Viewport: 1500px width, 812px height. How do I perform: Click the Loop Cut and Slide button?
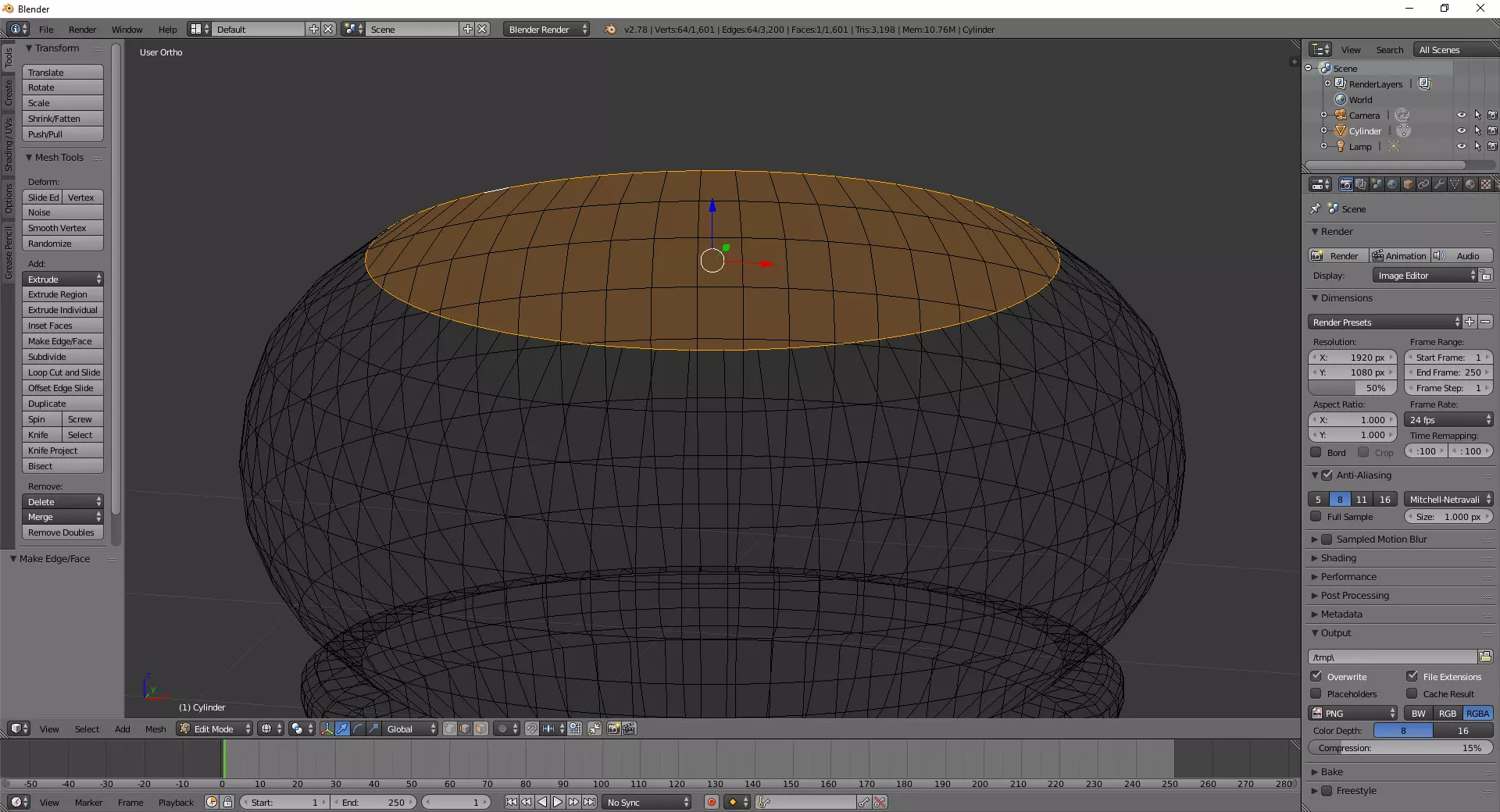(63, 372)
